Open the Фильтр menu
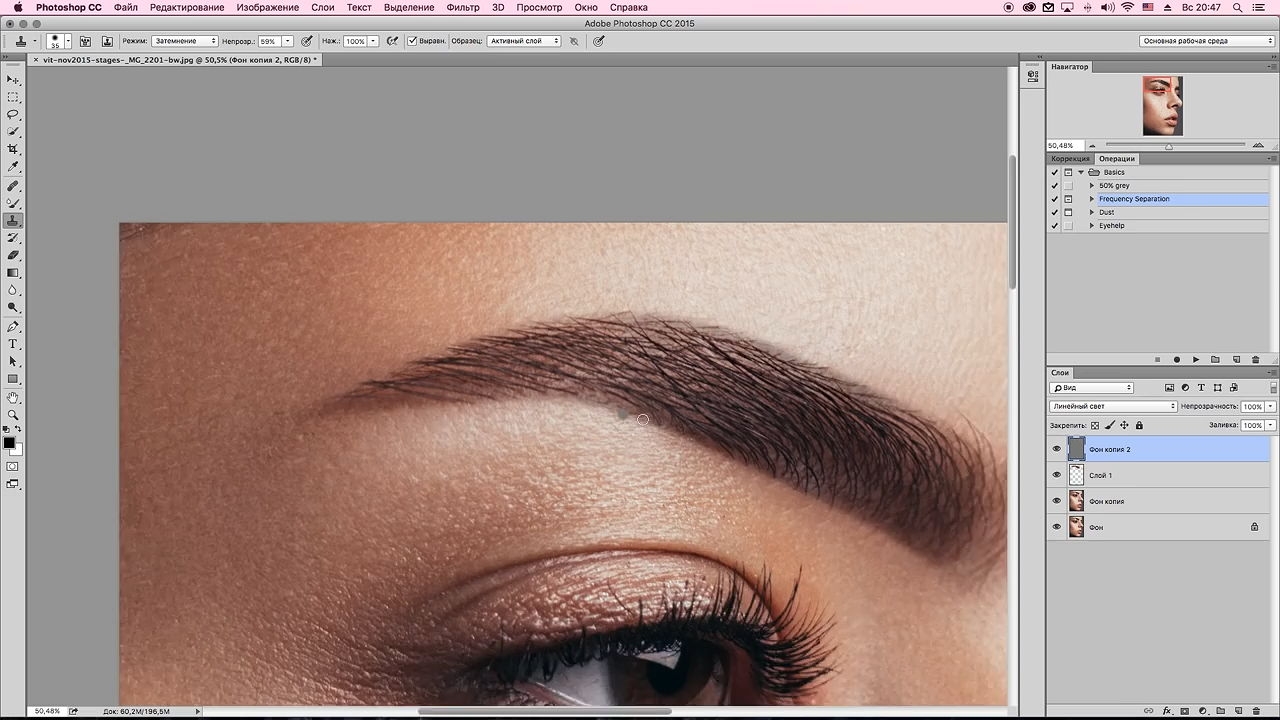 click(x=463, y=7)
